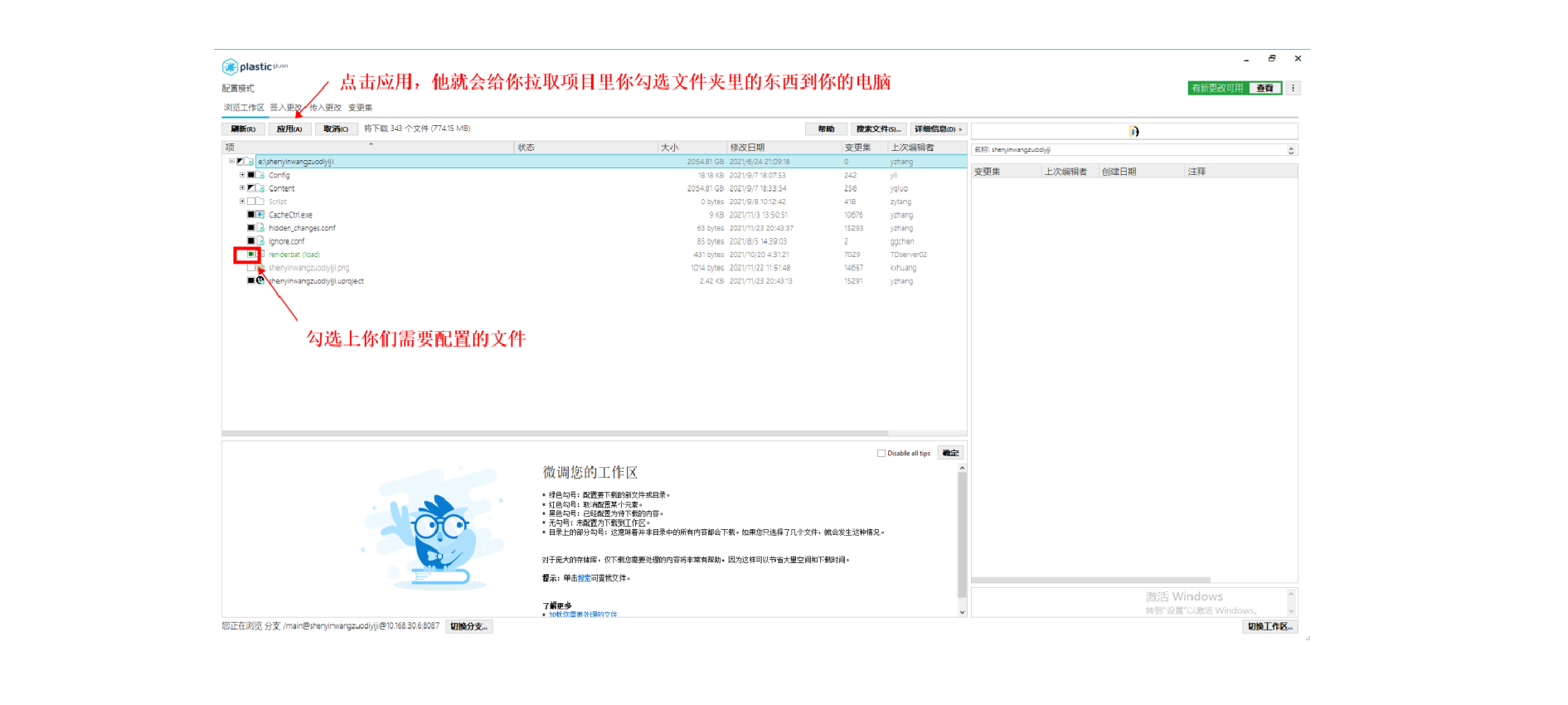Click the uproject file Unreal icon

click(260, 281)
